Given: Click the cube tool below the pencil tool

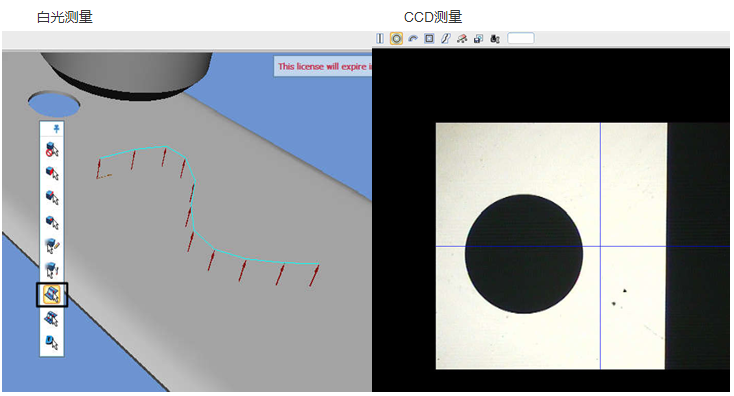Looking at the screenshot, I should coord(52,270).
